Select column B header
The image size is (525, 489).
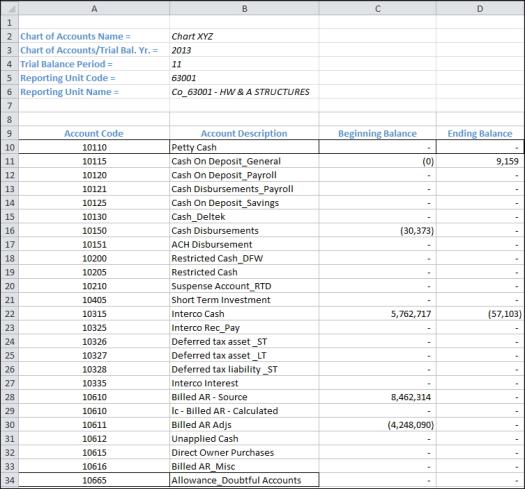pos(244,8)
